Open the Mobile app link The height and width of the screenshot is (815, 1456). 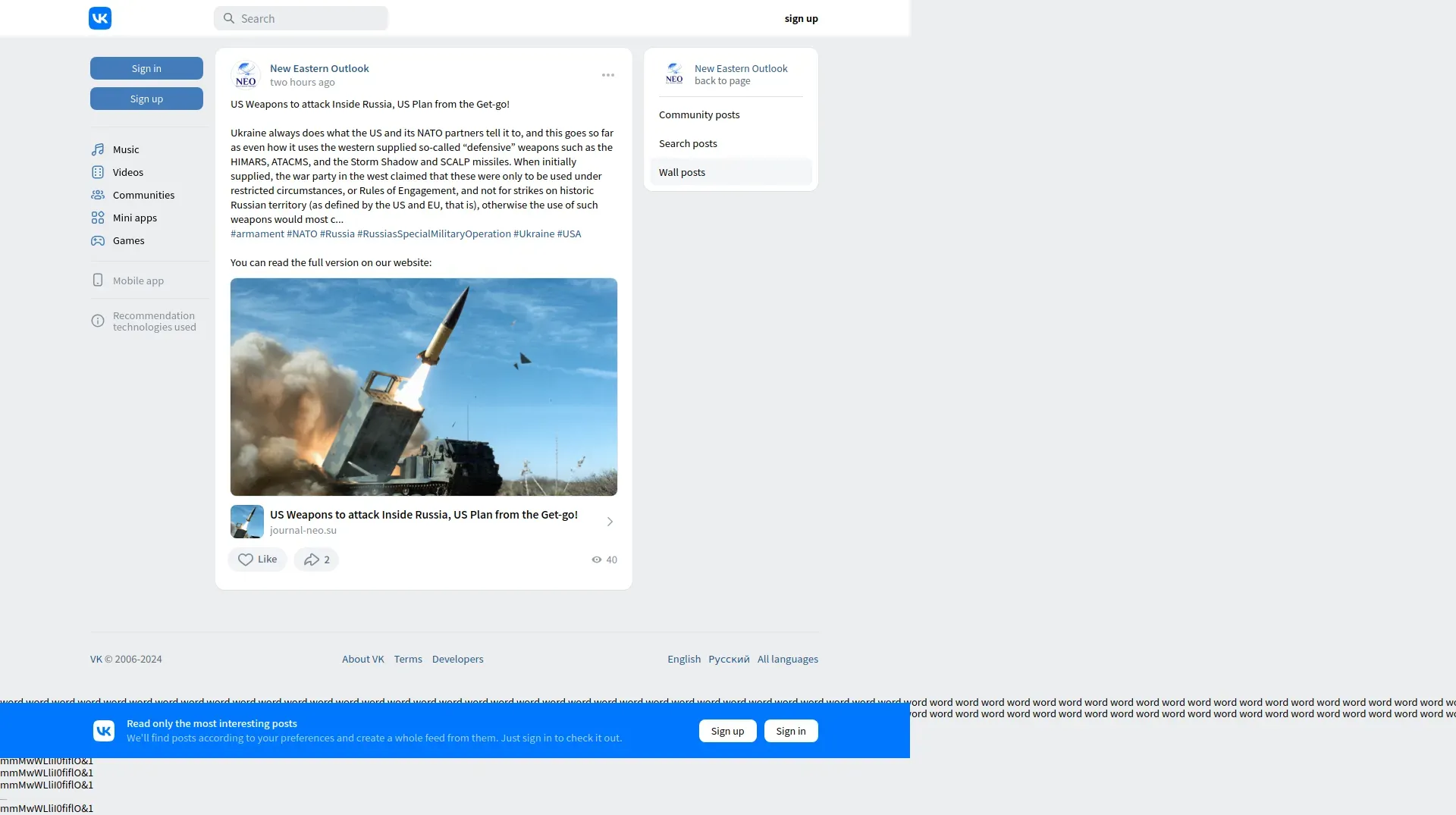point(138,281)
